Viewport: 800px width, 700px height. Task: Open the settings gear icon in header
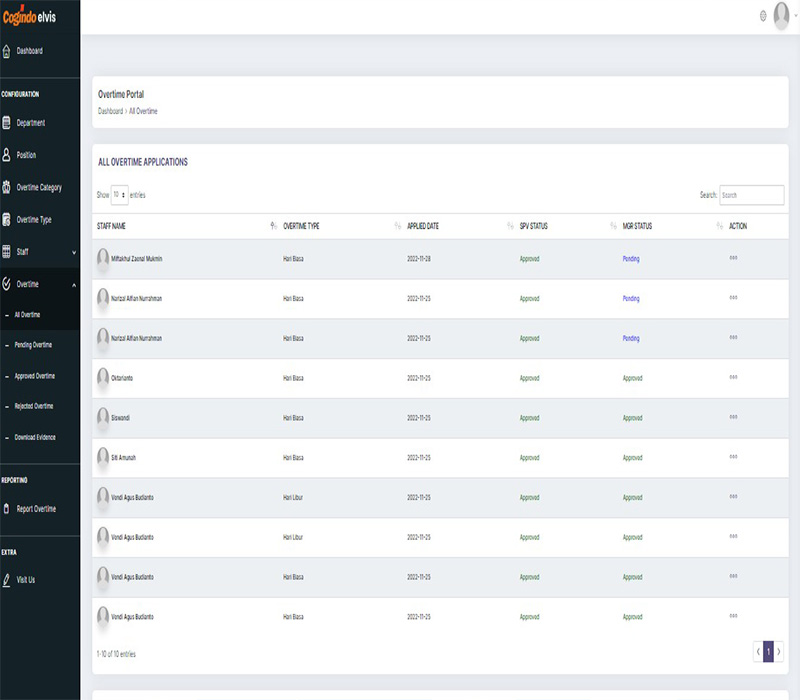[x=763, y=16]
